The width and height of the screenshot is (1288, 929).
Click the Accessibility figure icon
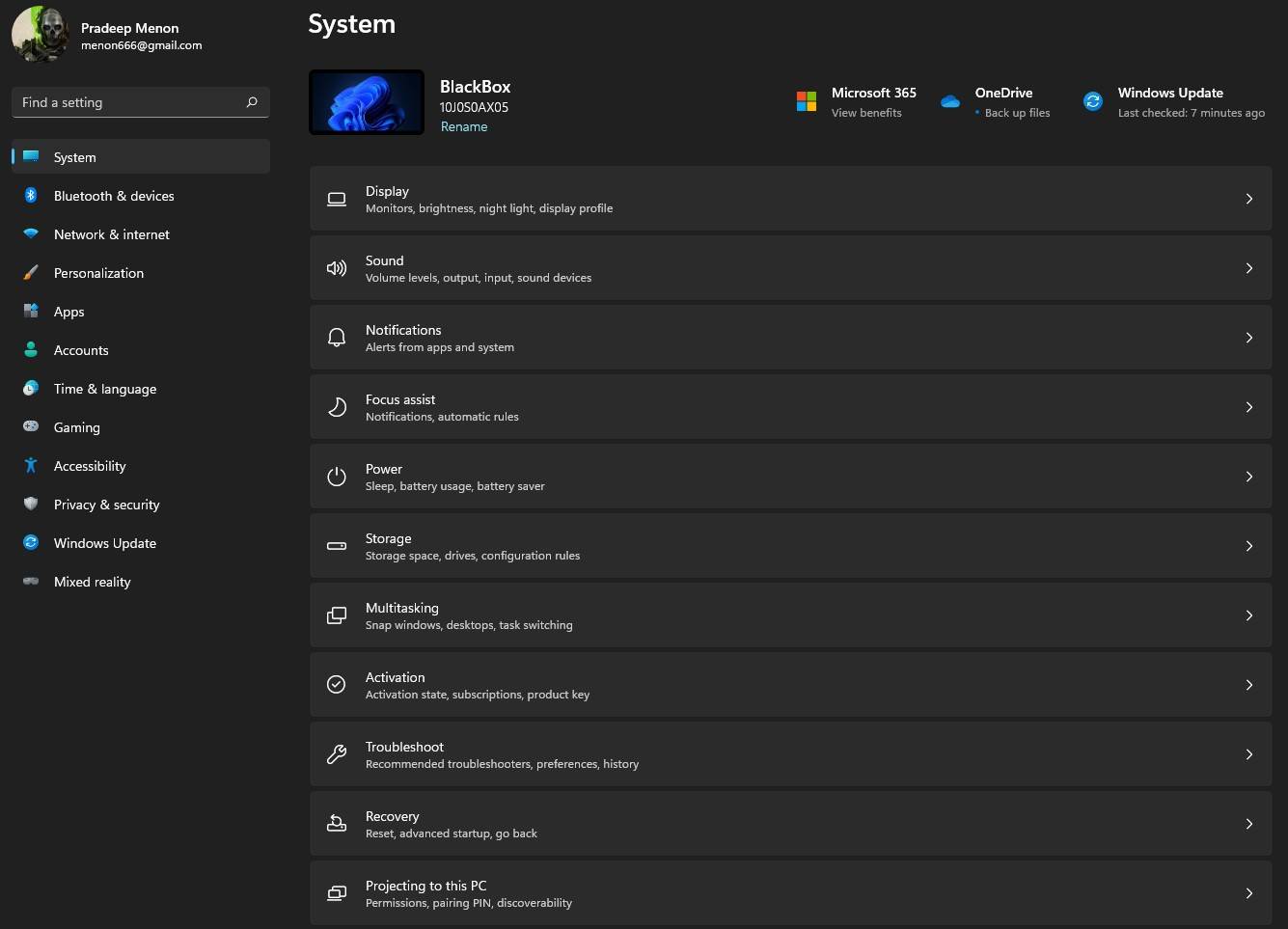coord(31,465)
